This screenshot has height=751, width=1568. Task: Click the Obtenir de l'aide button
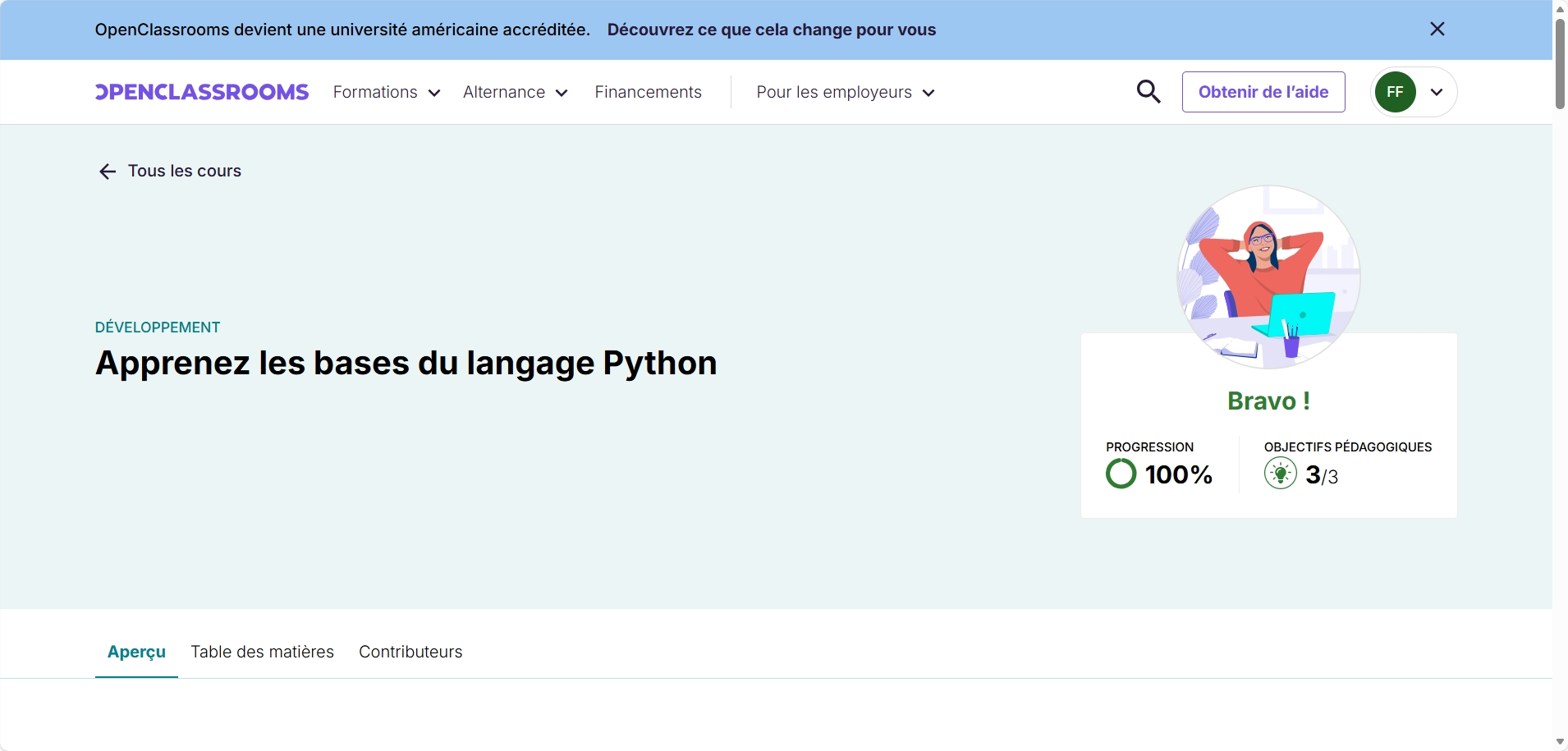tap(1263, 92)
